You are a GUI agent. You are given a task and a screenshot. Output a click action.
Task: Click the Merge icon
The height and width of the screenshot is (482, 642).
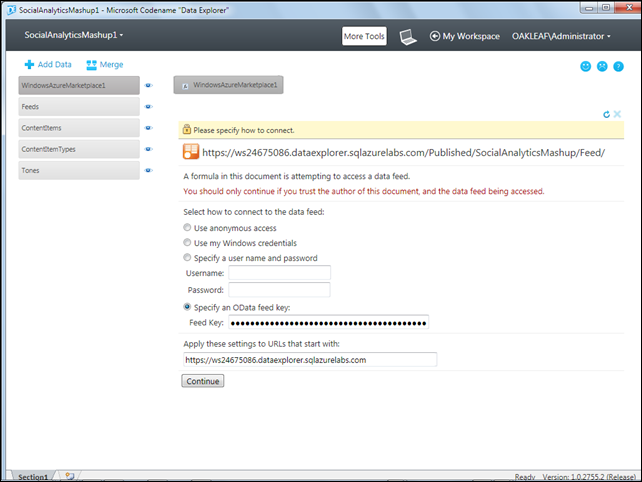pos(91,65)
